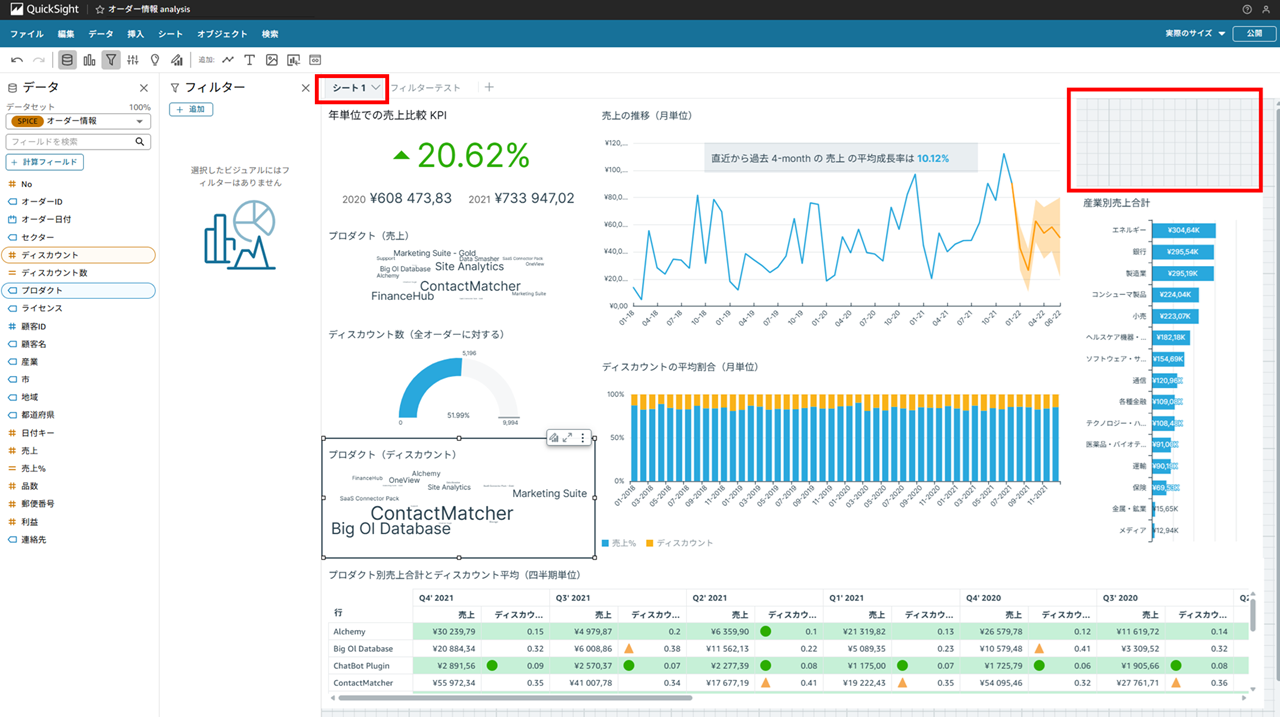Toggle the filter funnel toolbar icon
This screenshot has height=717, width=1280.
coord(111,60)
